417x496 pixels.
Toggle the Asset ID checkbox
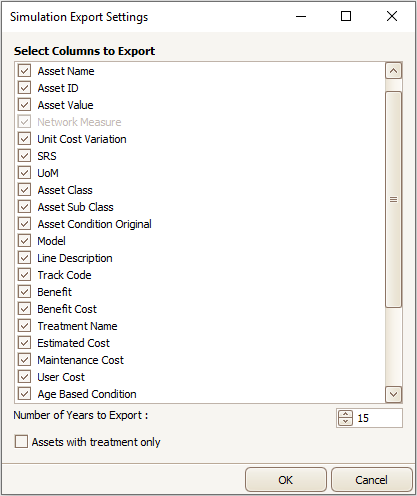pyautogui.click(x=24, y=88)
